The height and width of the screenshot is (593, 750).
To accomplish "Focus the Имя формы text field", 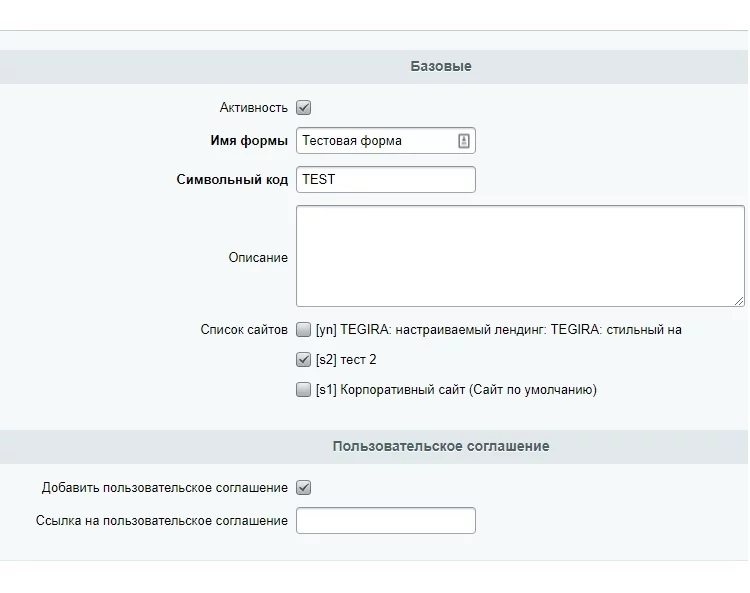I will point(375,141).
